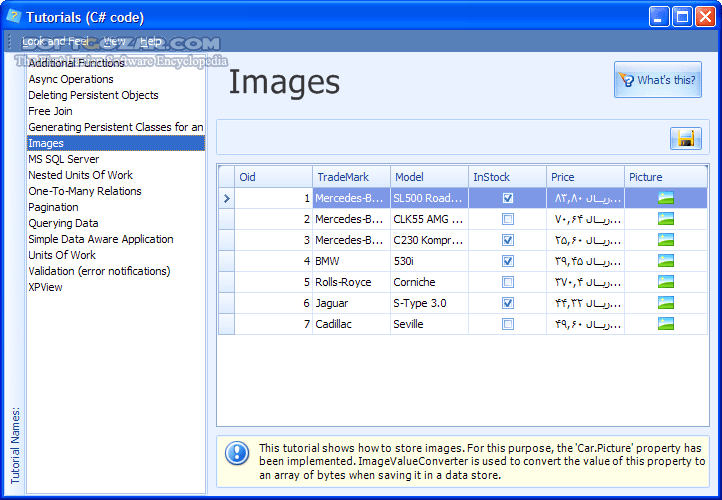This screenshot has width=722, height=500.
Task: Click picture icon in Rolls-Royce Corniche row
Action: [666, 282]
